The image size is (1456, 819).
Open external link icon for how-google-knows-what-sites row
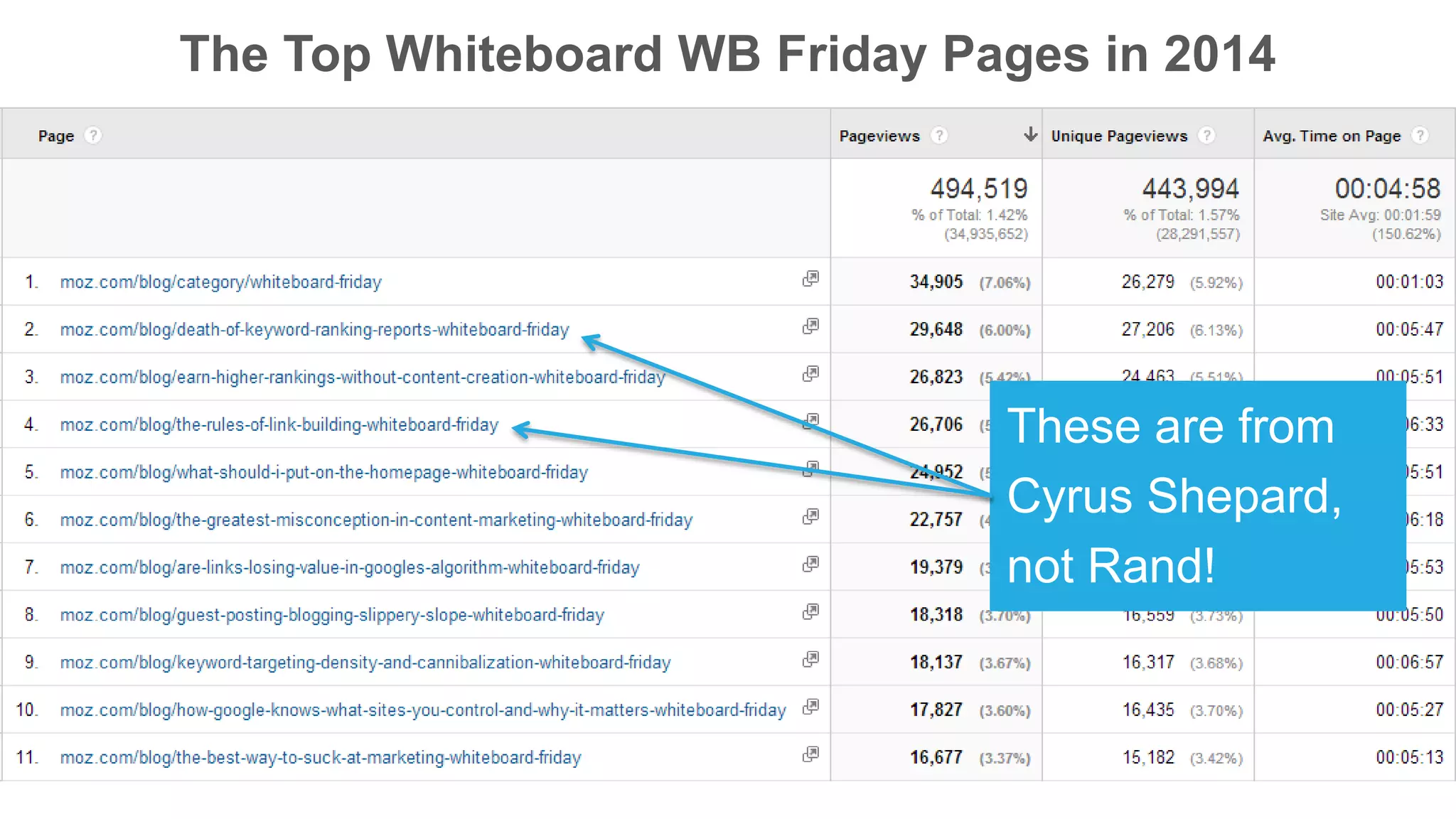click(x=810, y=707)
